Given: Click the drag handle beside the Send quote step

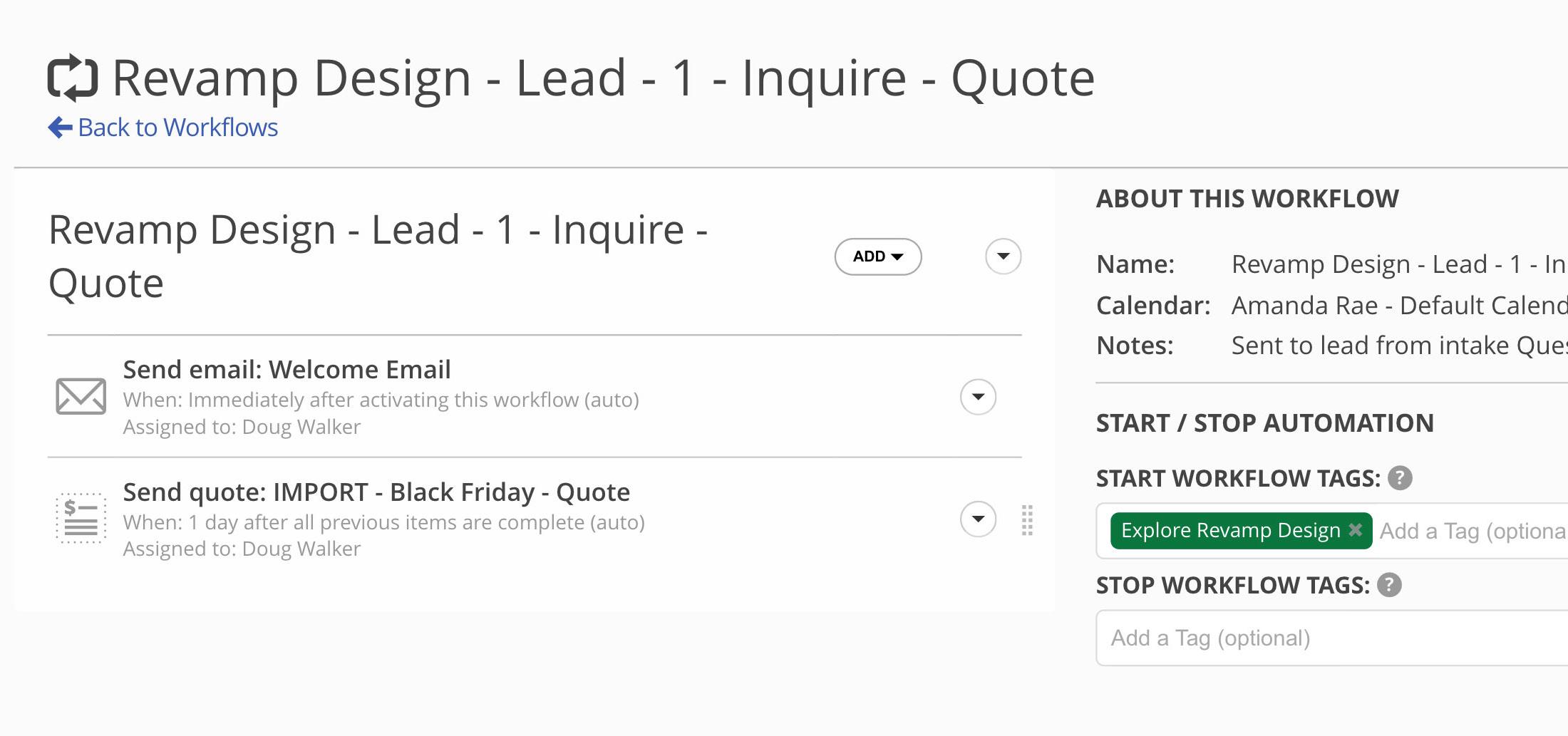Looking at the screenshot, I should point(1027,520).
